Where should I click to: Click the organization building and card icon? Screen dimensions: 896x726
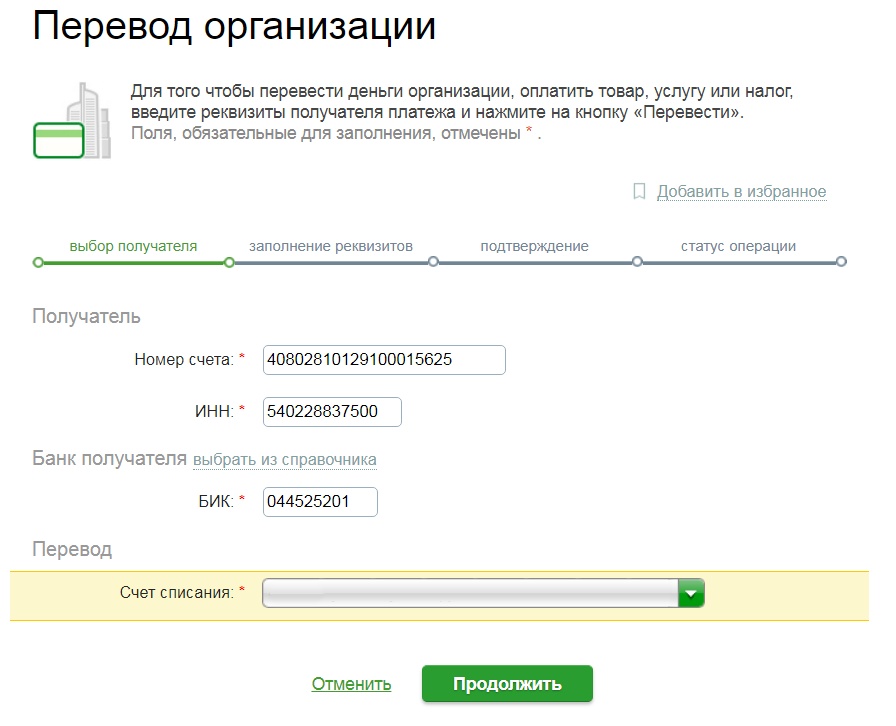click(72, 121)
